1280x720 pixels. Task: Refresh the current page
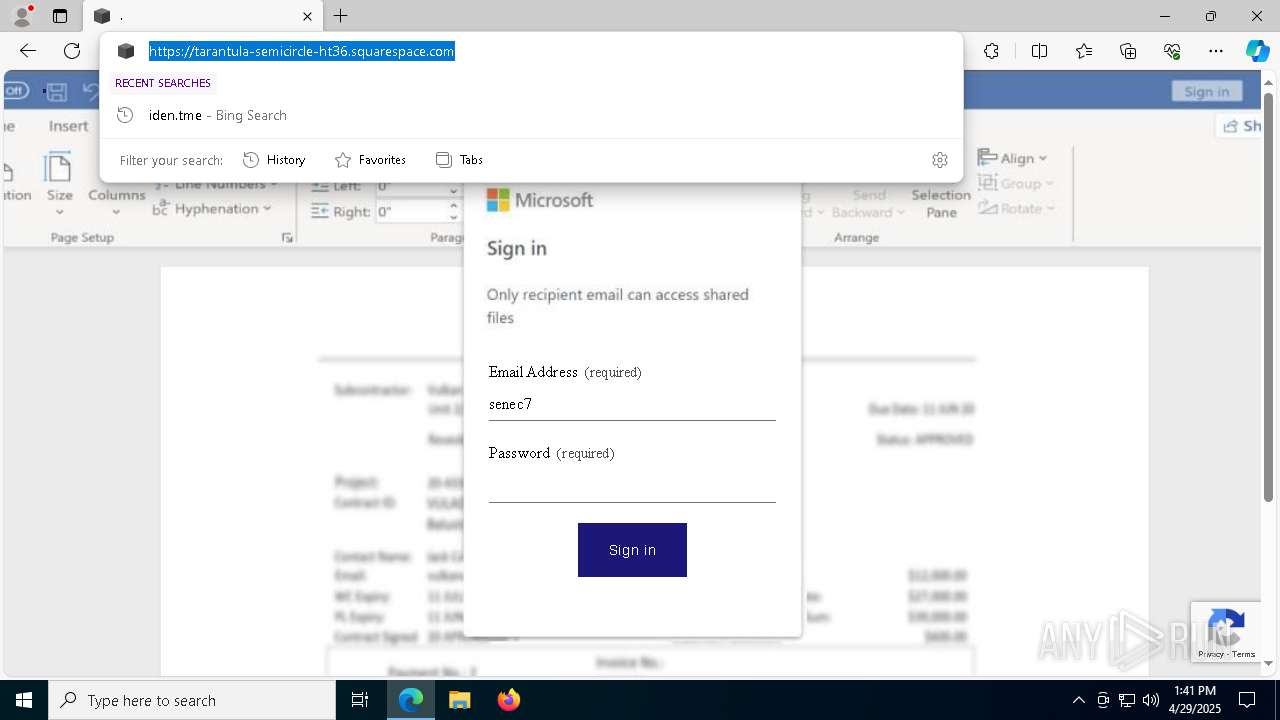tap(72, 51)
